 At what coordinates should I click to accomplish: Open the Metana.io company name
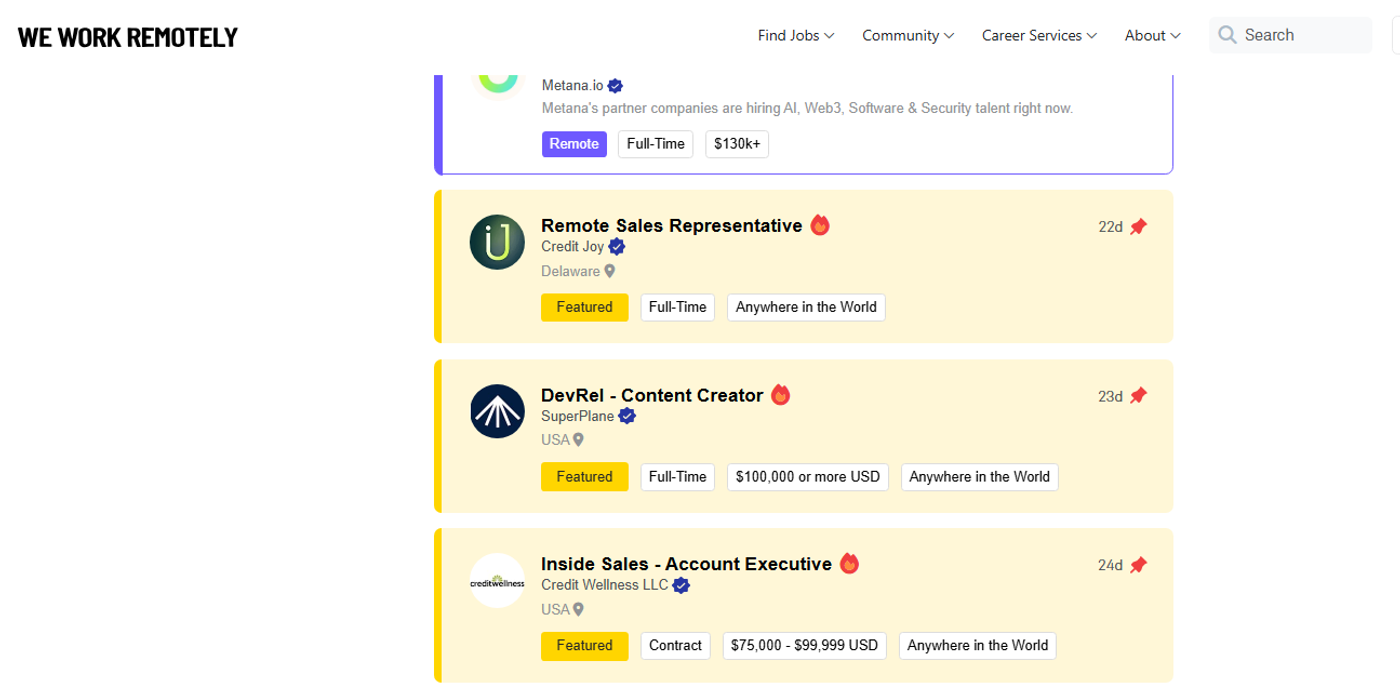pos(572,86)
